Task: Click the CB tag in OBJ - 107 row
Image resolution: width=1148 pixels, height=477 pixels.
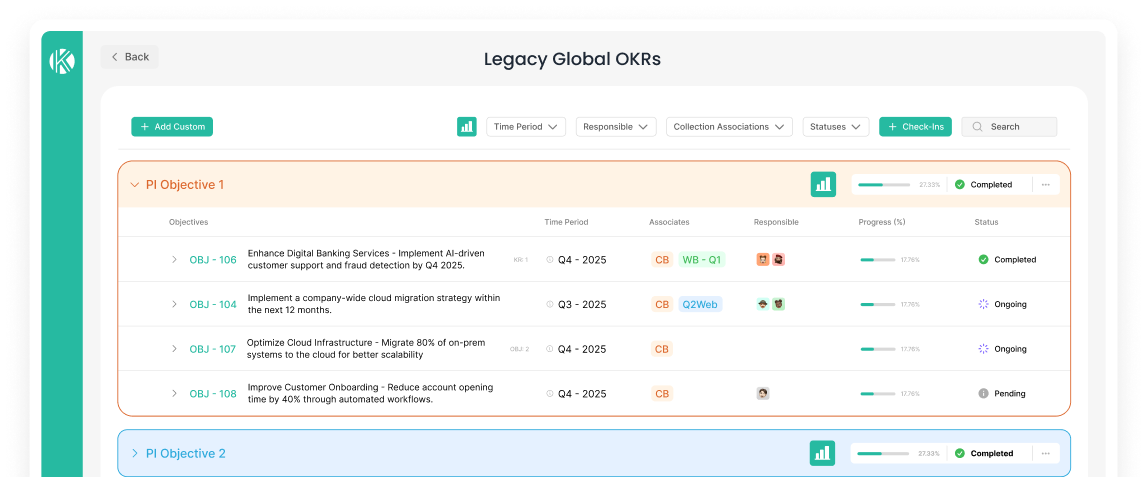Action: [x=662, y=349]
